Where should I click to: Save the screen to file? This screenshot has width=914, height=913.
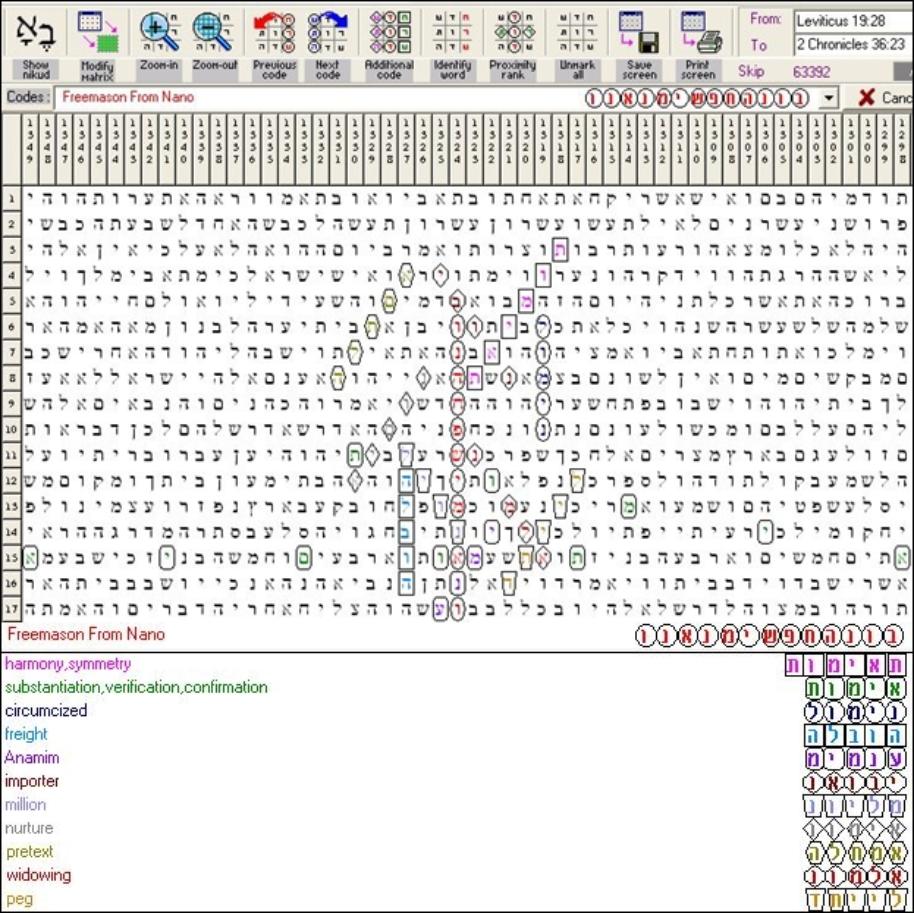point(638,33)
